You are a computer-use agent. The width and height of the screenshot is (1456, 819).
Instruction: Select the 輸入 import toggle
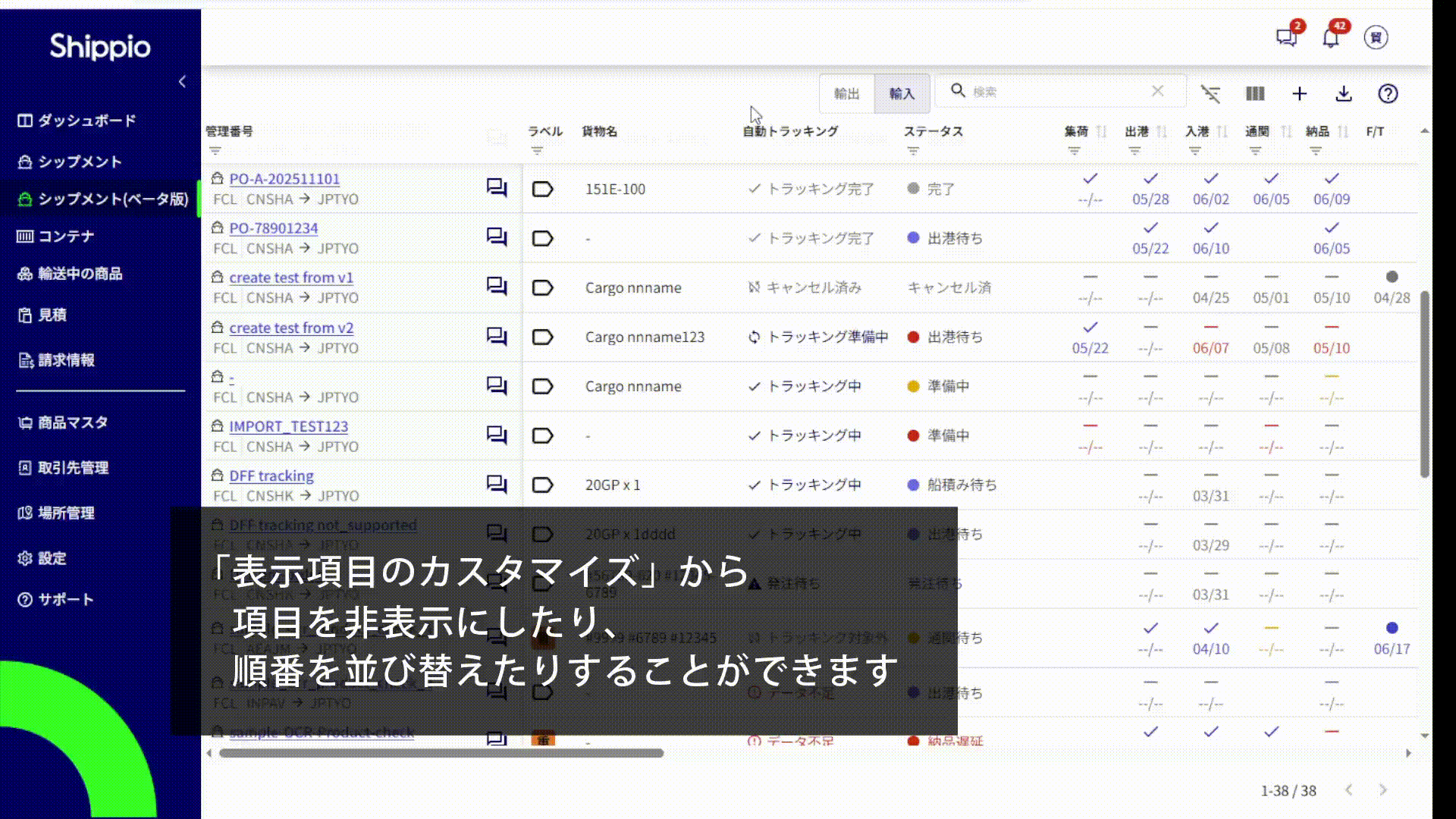[902, 93]
